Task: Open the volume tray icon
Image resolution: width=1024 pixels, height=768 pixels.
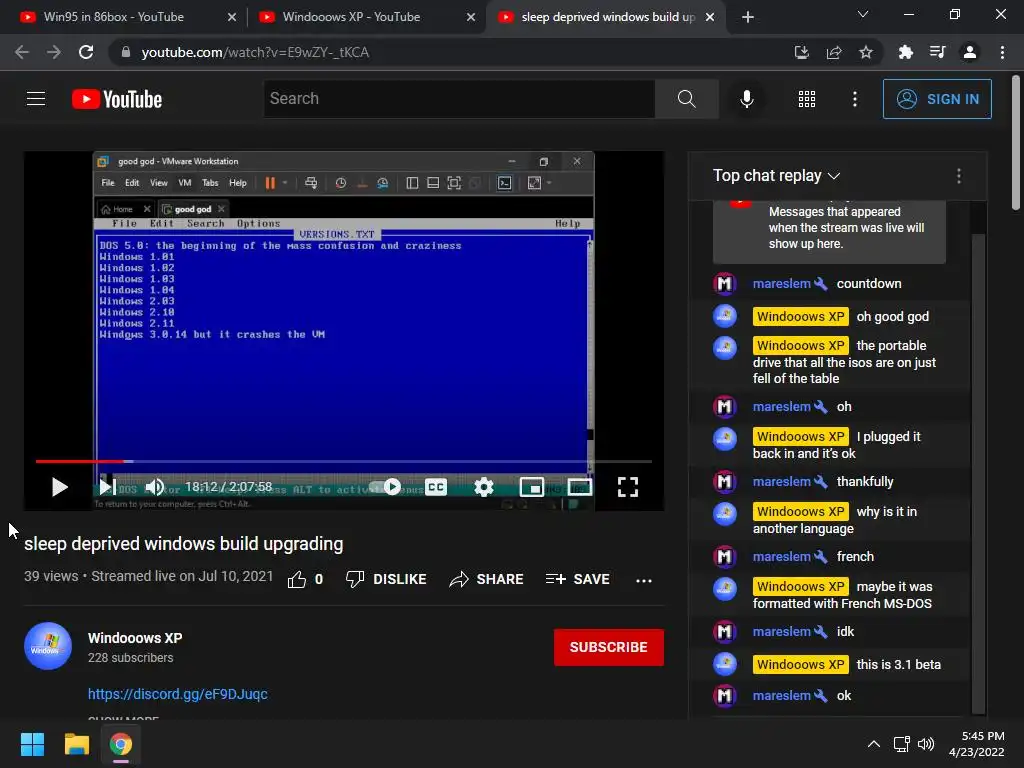Action: click(926, 744)
